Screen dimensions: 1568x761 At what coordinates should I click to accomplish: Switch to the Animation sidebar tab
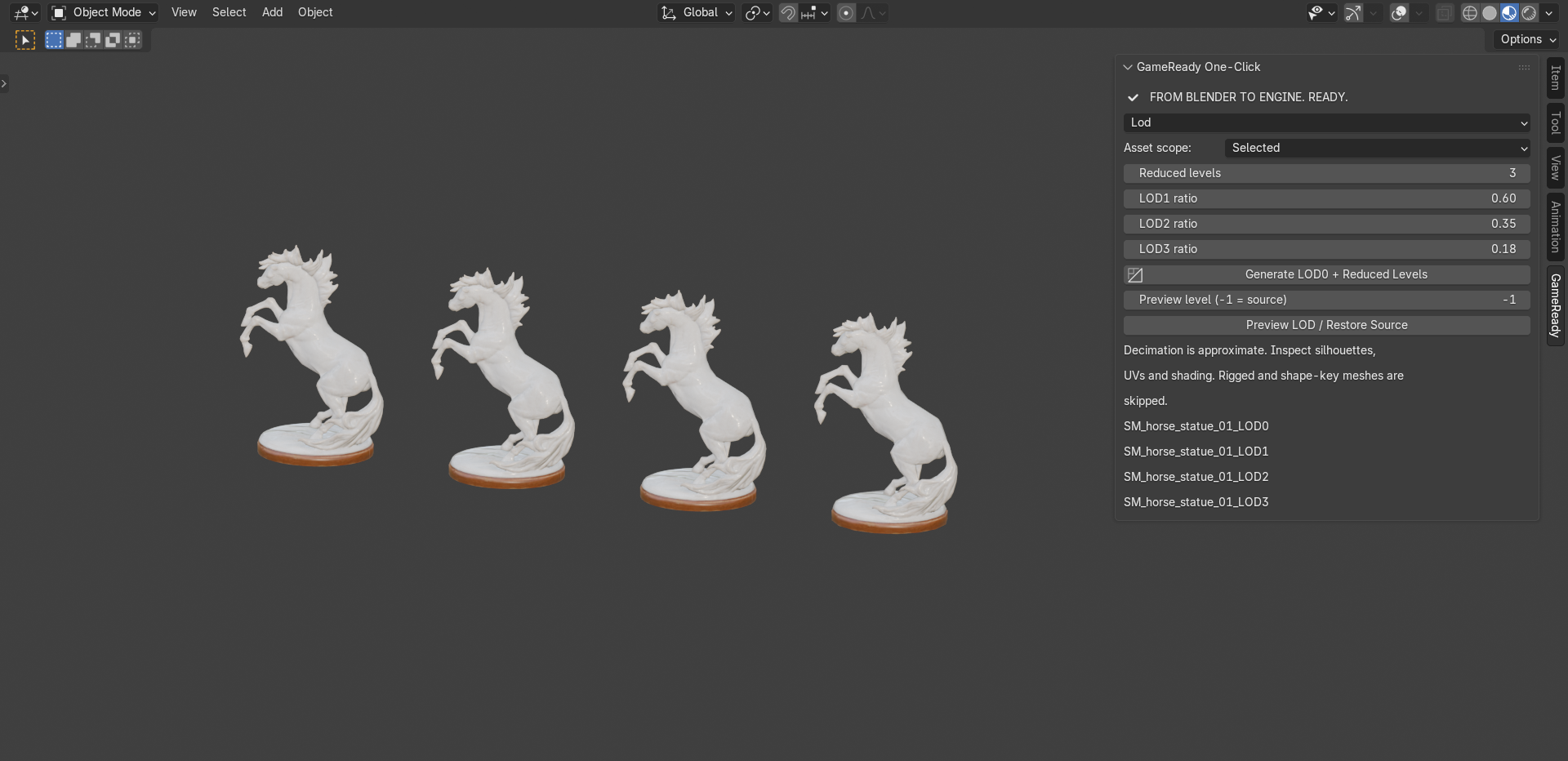(x=1556, y=227)
